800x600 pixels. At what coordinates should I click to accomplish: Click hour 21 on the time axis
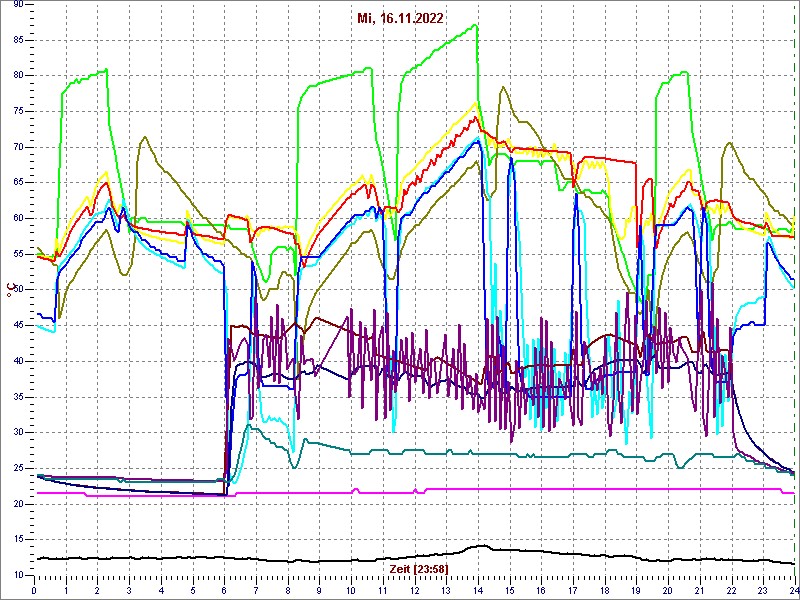(x=699, y=591)
